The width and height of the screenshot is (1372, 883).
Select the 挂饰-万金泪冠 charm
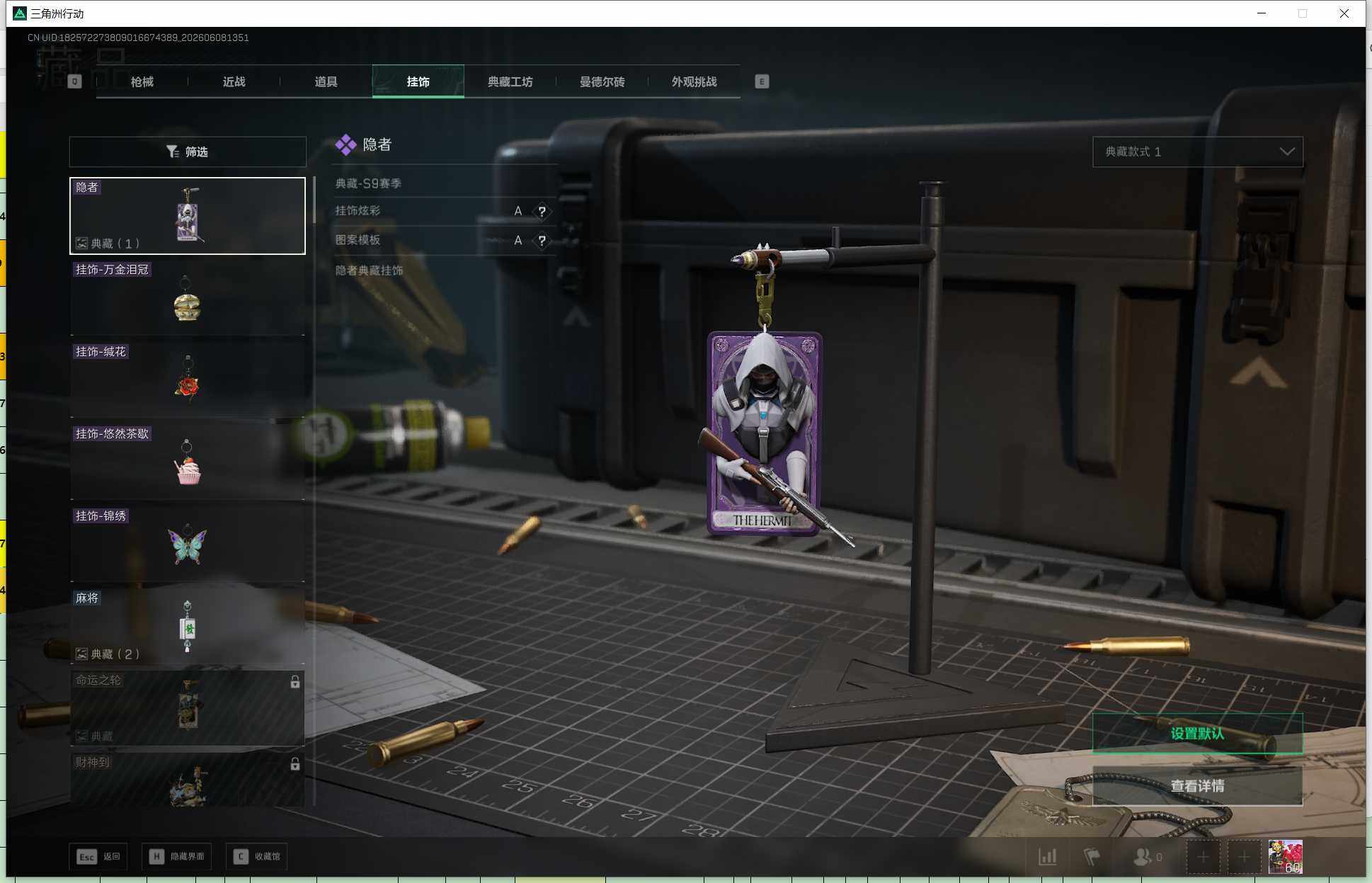188,297
